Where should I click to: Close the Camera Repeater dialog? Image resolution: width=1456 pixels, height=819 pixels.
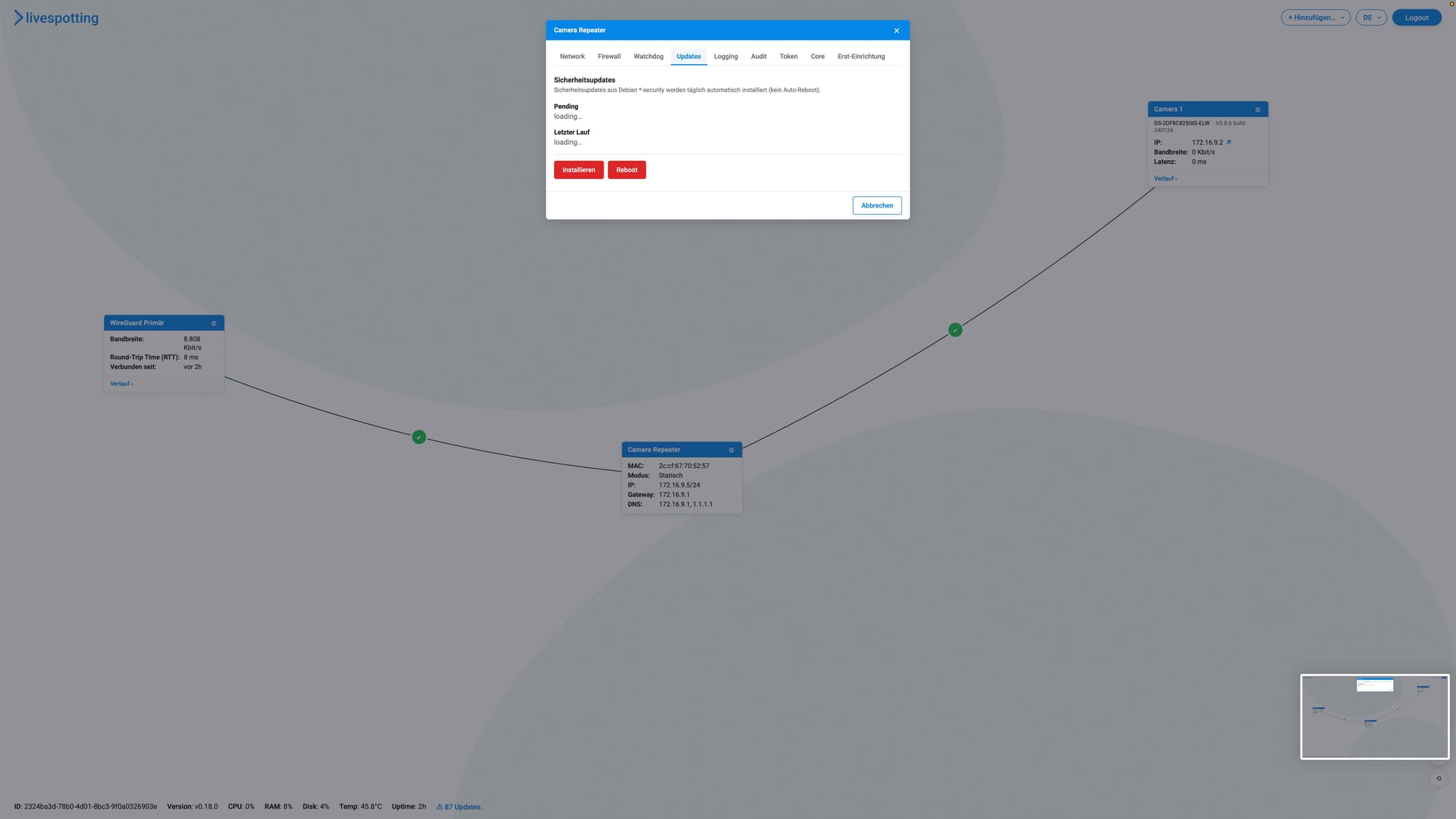point(896,31)
